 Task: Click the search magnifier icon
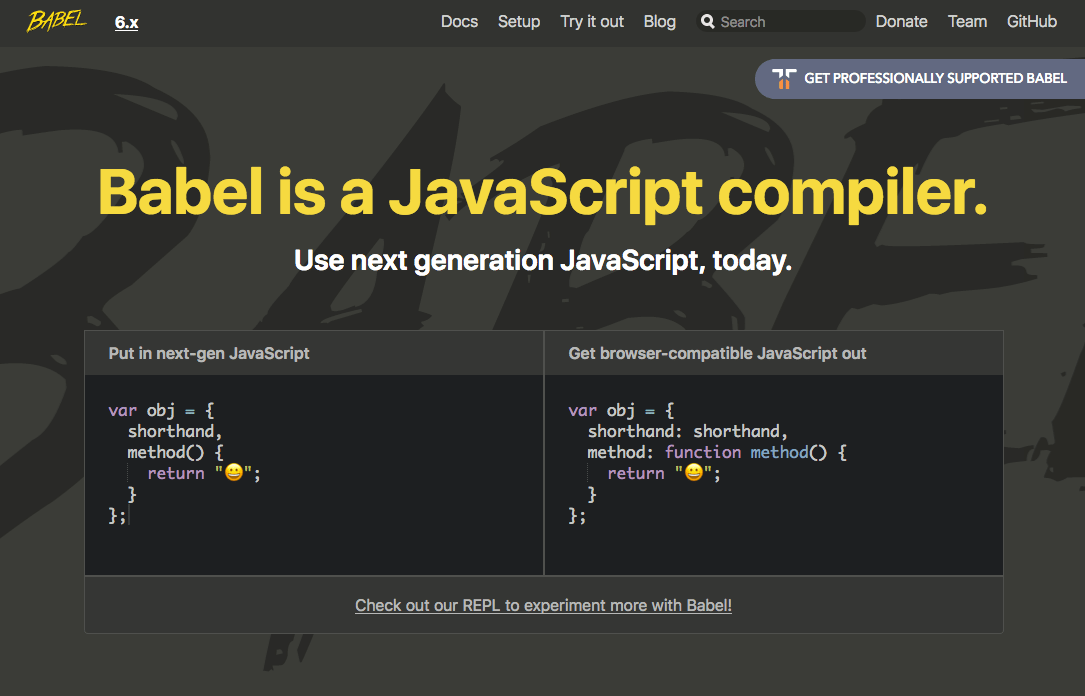click(708, 21)
